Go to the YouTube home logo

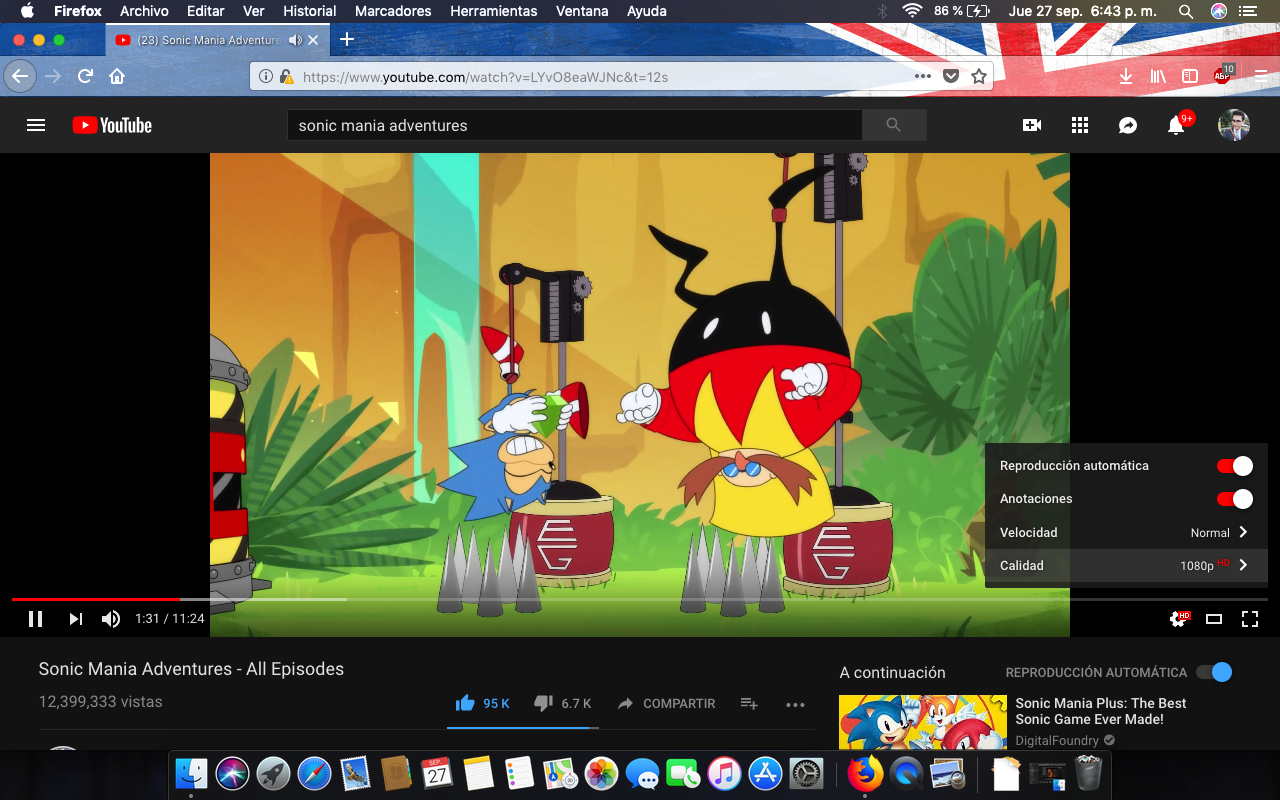112,125
